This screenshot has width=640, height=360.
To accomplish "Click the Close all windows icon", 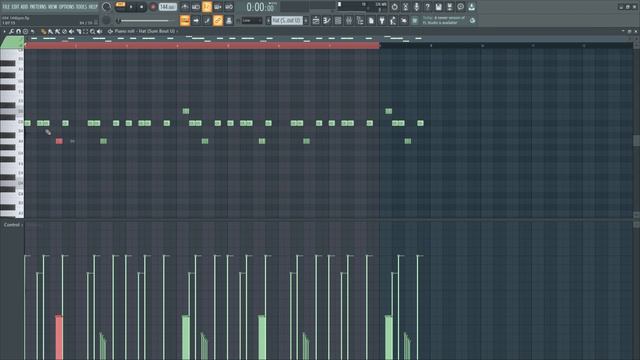I will pos(404,20).
